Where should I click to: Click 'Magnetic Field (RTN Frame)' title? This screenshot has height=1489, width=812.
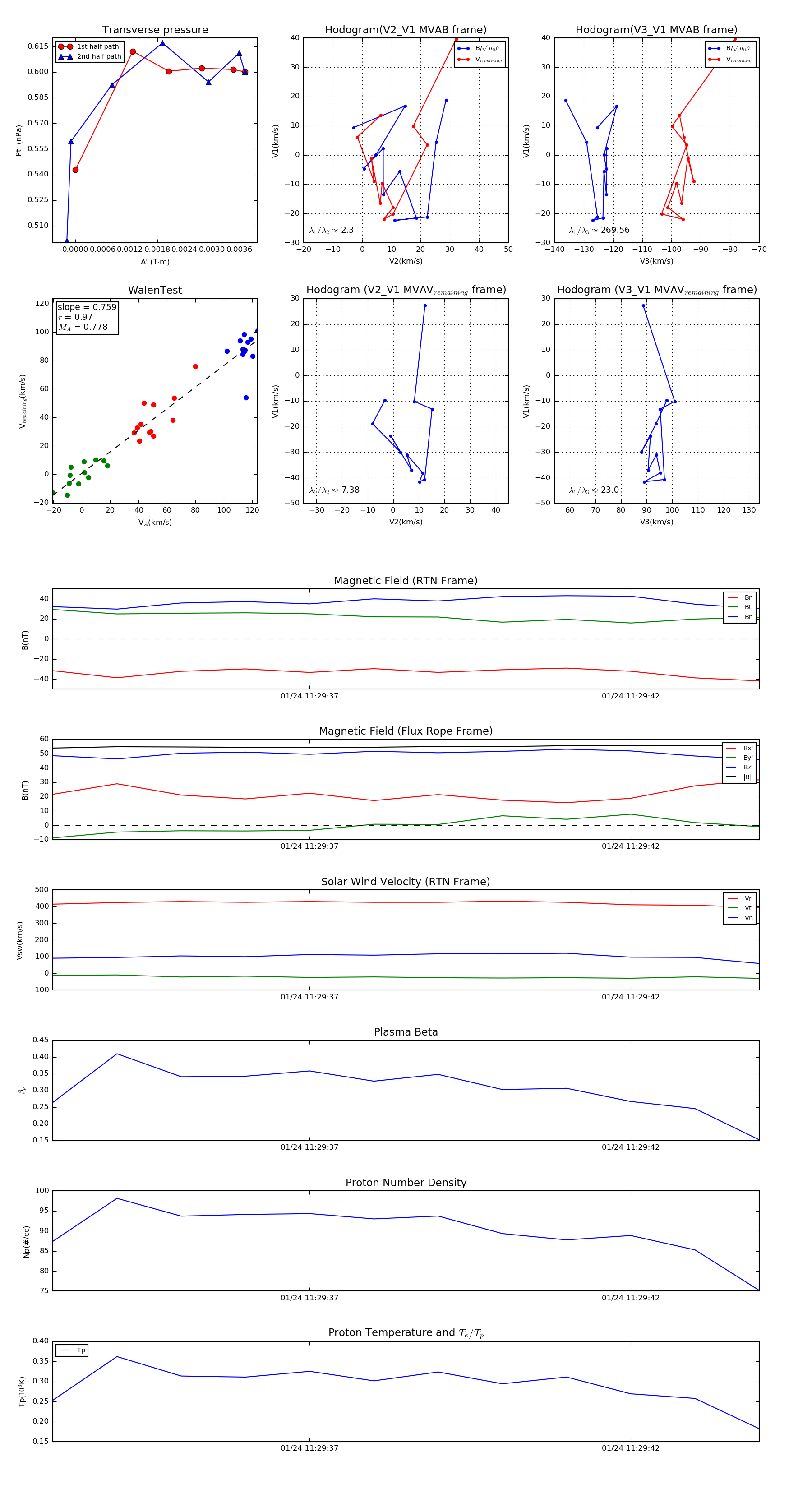click(x=406, y=581)
